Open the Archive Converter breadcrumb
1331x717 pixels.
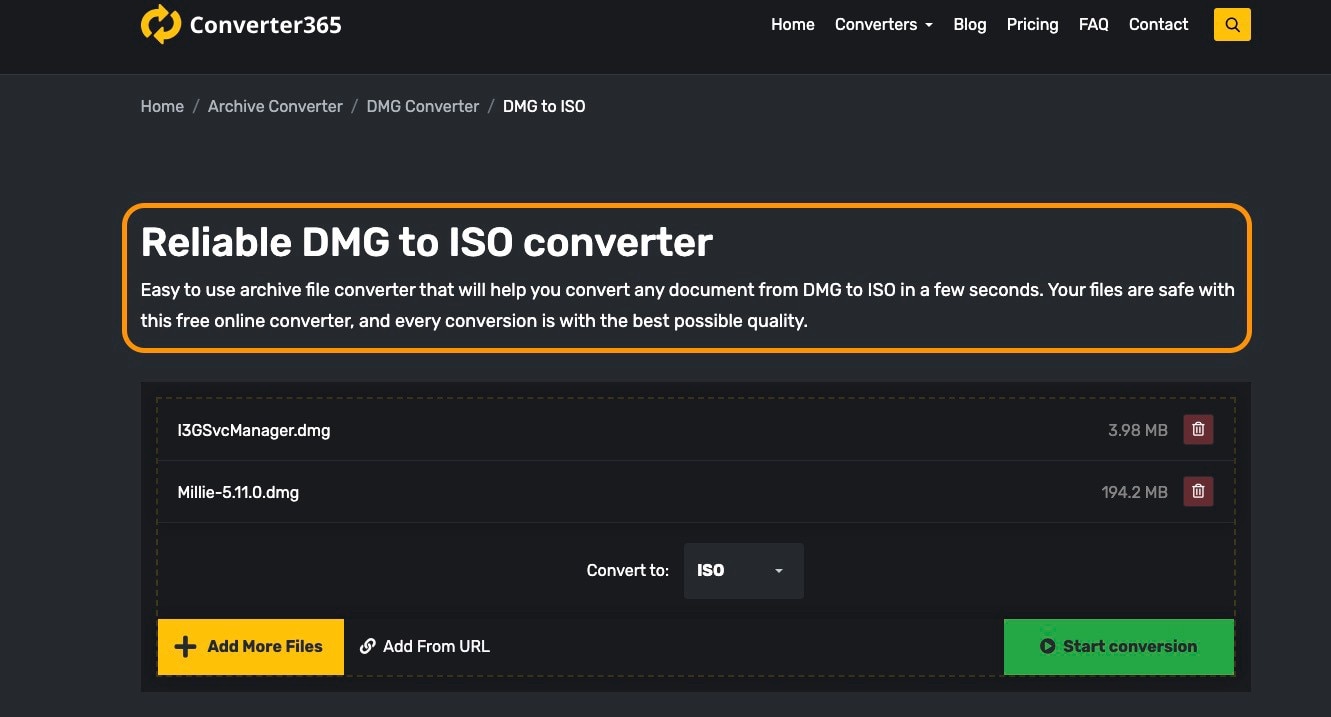(x=275, y=106)
